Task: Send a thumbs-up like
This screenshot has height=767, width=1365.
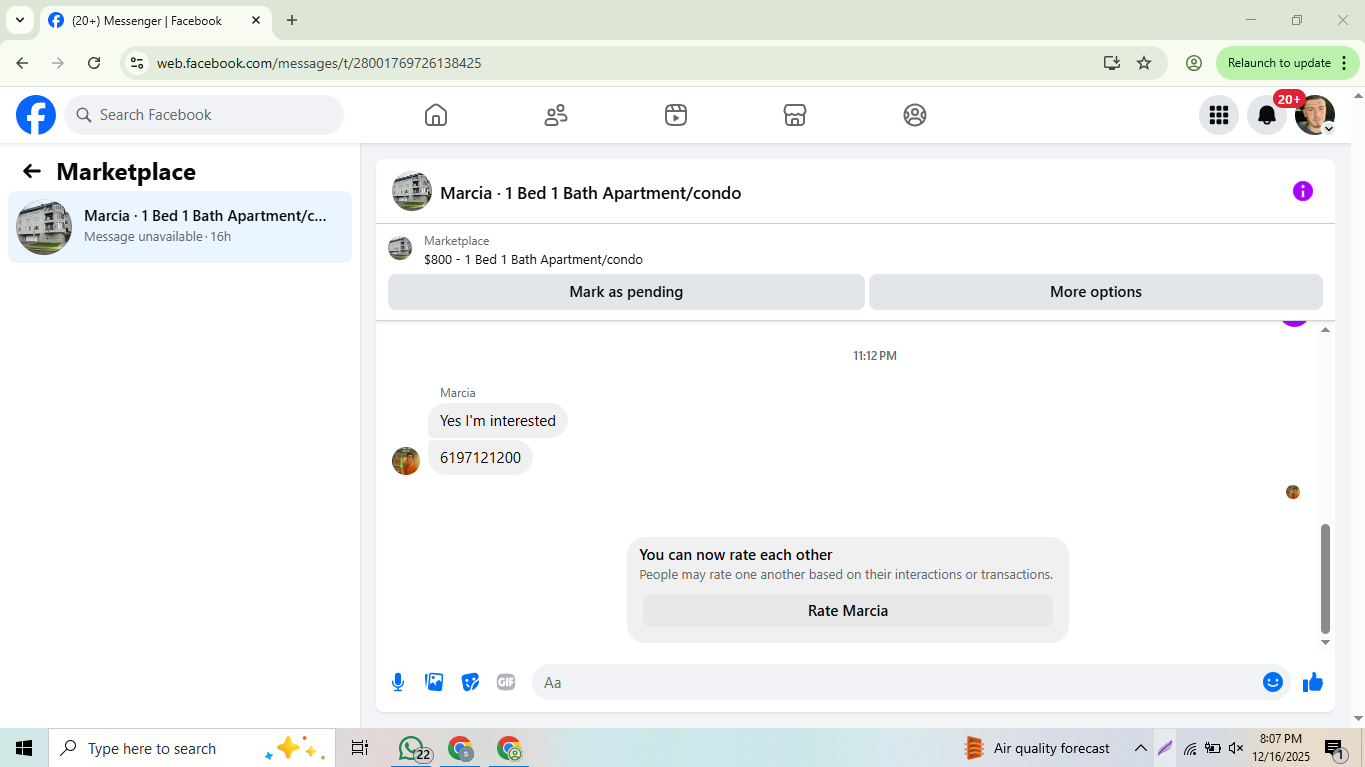Action: pyautogui.click(x=1313, y=682)
